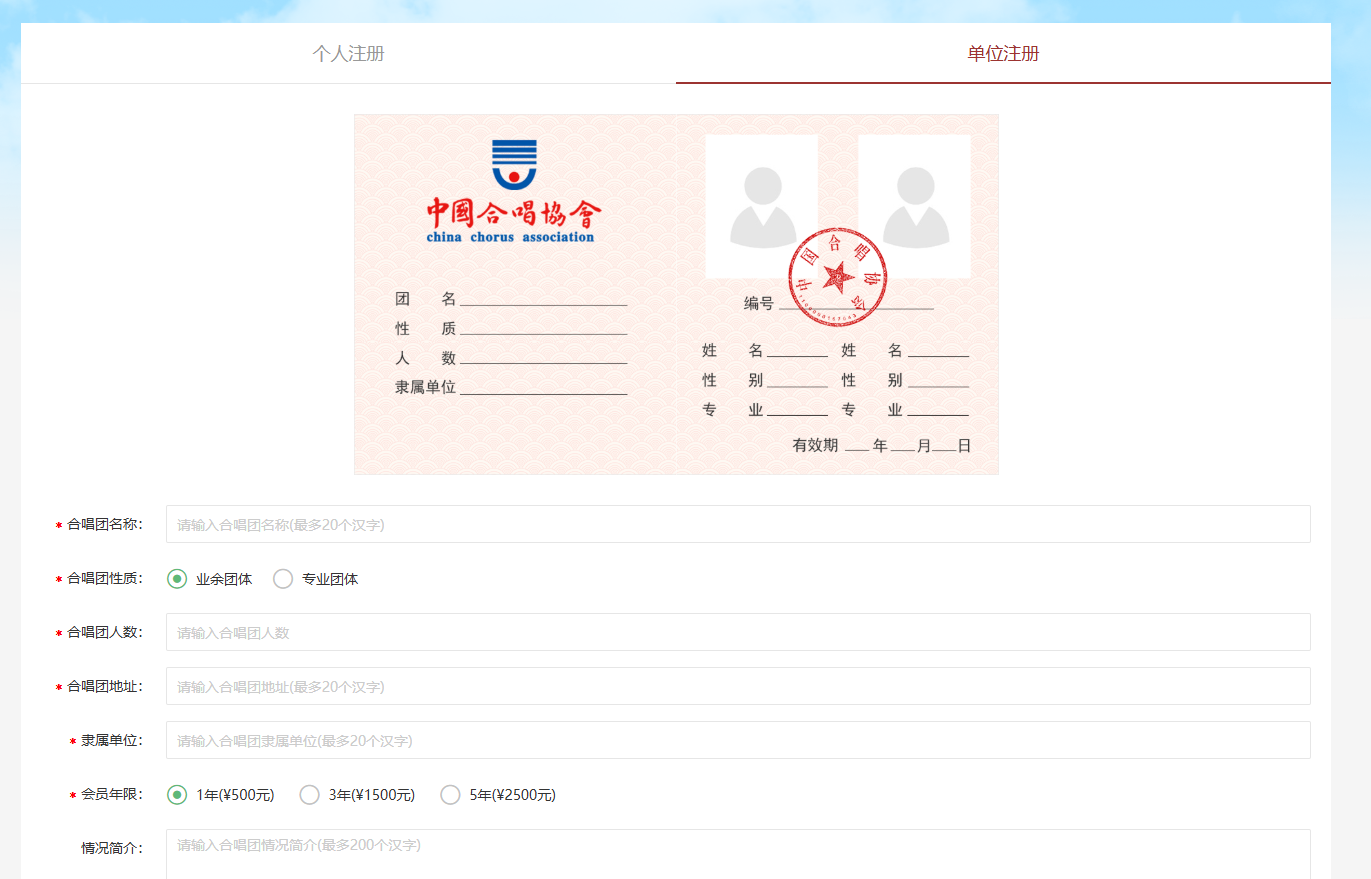Choose 3年(¥1500元) membership term
The image size is (1371, 879).
tap(310, 795)
